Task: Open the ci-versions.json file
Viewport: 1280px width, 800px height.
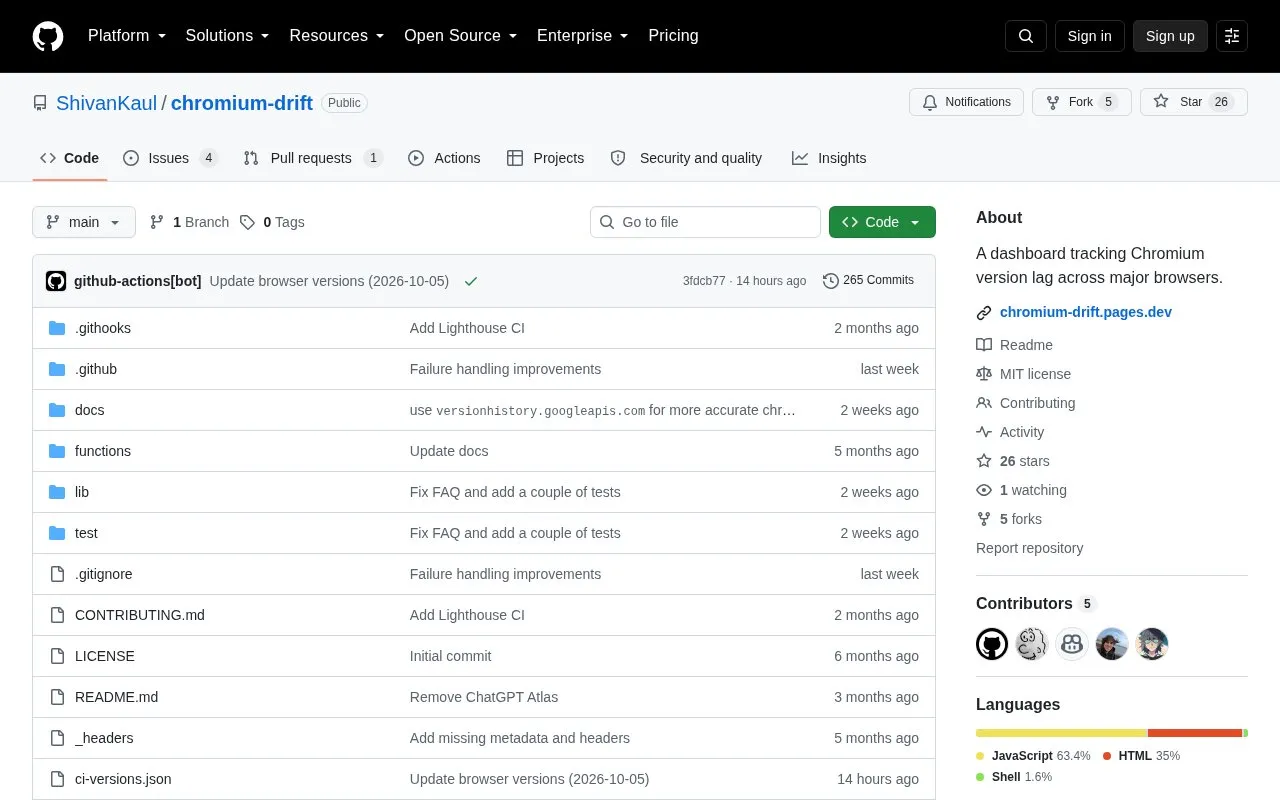Action: pyautogui.click(x=123, y=779)
